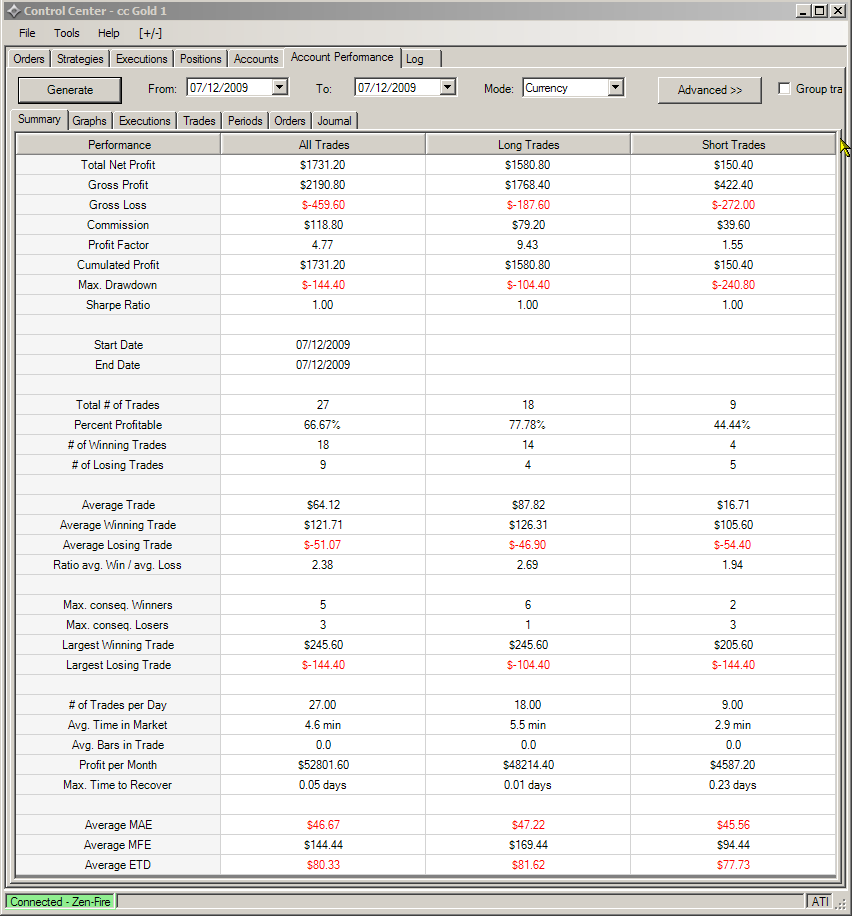852x916 pixels.
Task: Open the Help menu
Action: click(109, 33)
